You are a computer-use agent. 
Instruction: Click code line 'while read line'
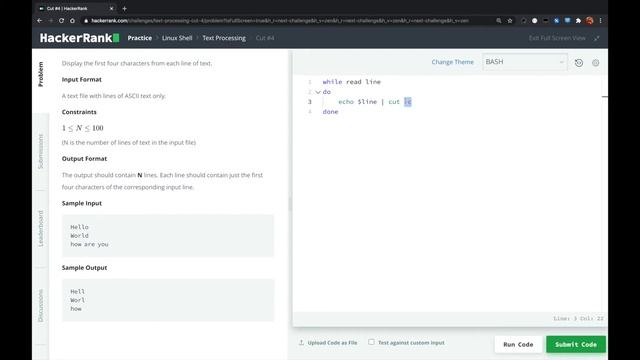coord(351,82)
